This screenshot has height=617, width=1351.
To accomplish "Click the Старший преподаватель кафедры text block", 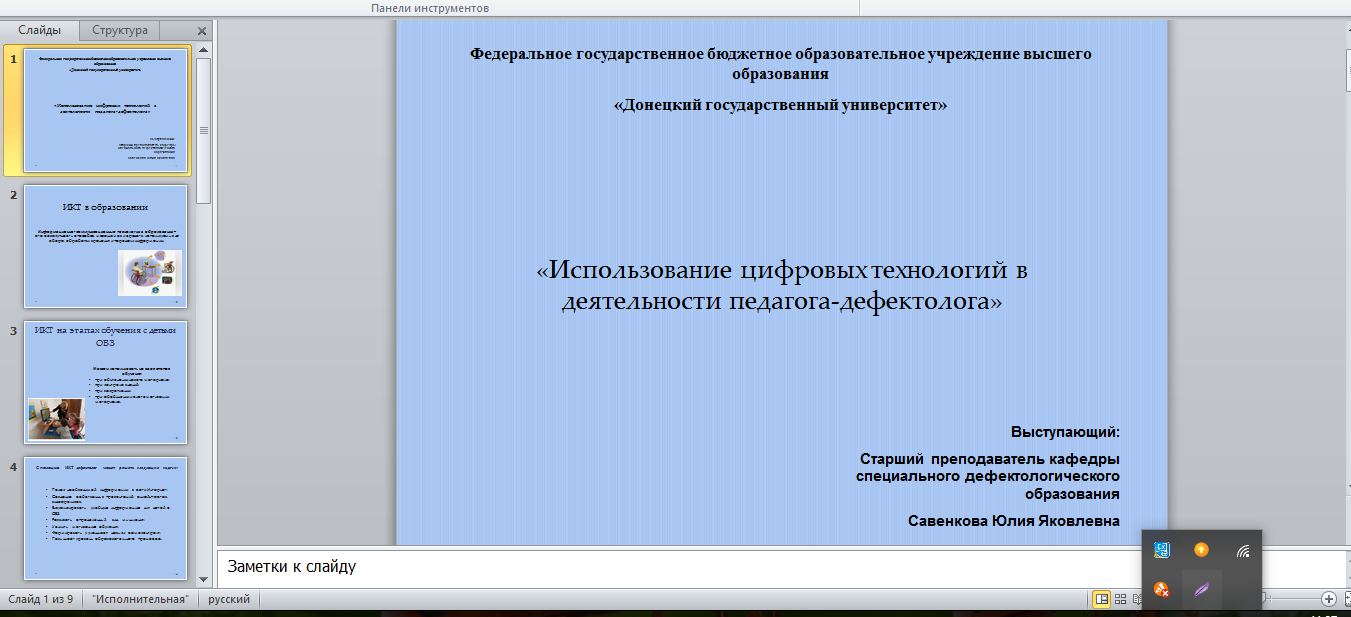I will click(x=988, y=476).
